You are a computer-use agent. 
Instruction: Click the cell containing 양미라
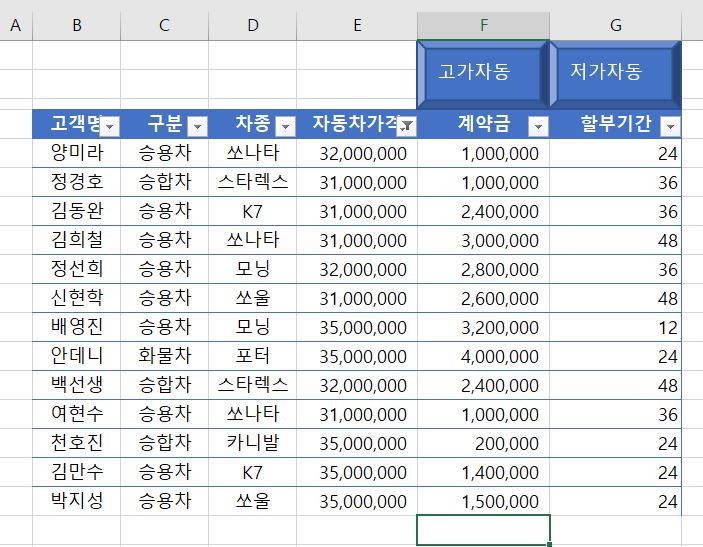pos(76,153)
